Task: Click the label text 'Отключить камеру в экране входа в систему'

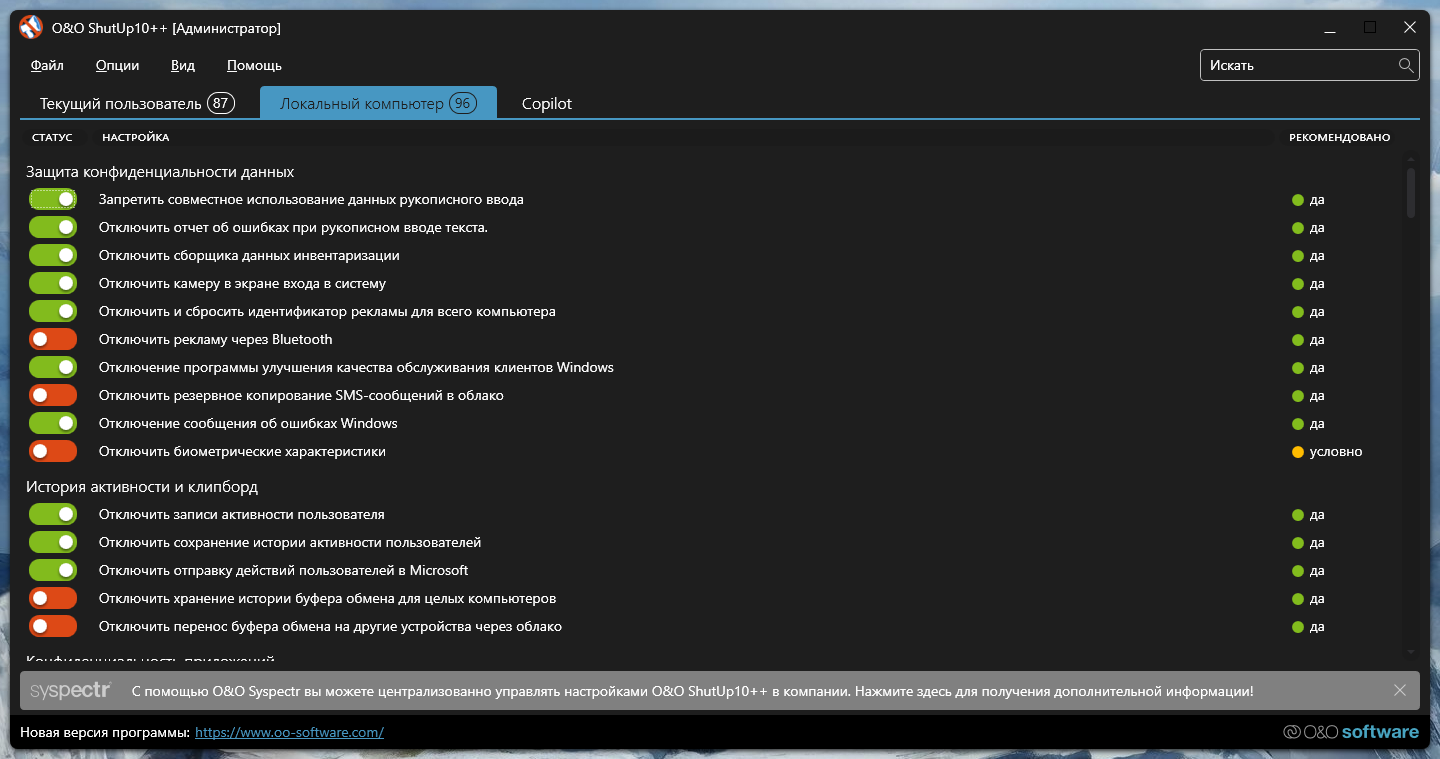Action: tap(242, 283)
